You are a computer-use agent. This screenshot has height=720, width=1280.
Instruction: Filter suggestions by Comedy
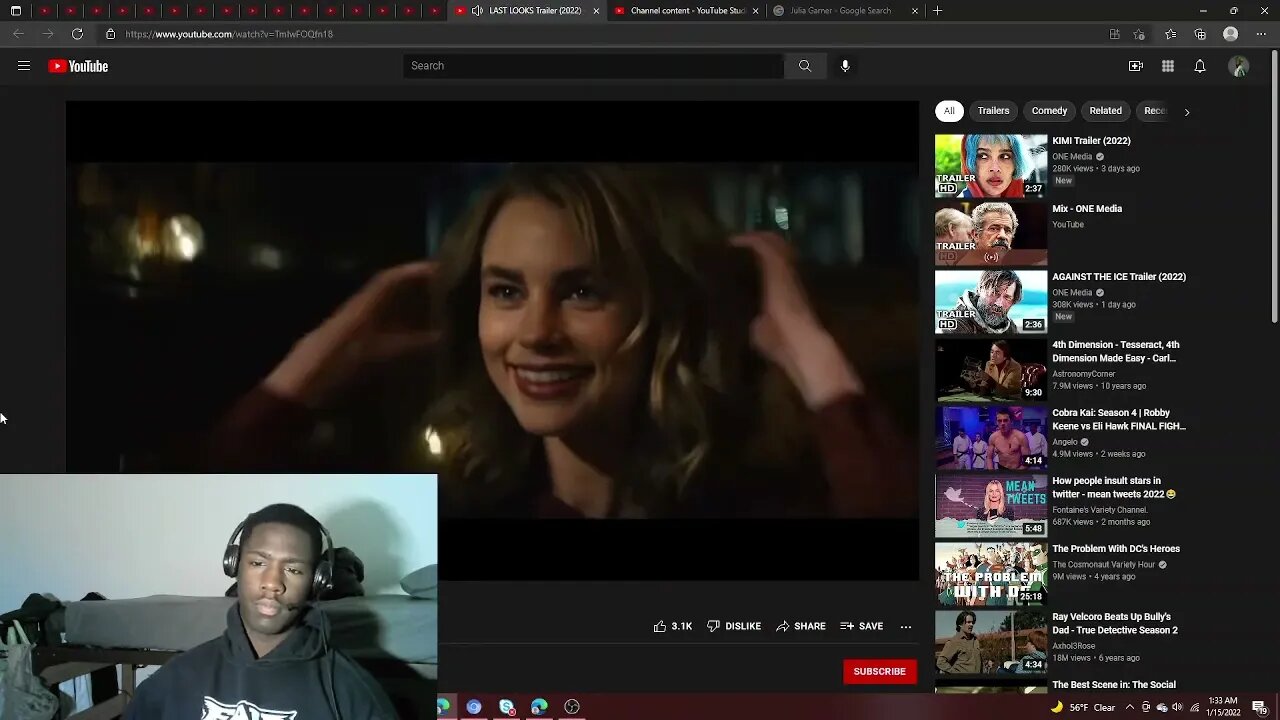[x=1049, y=111]
